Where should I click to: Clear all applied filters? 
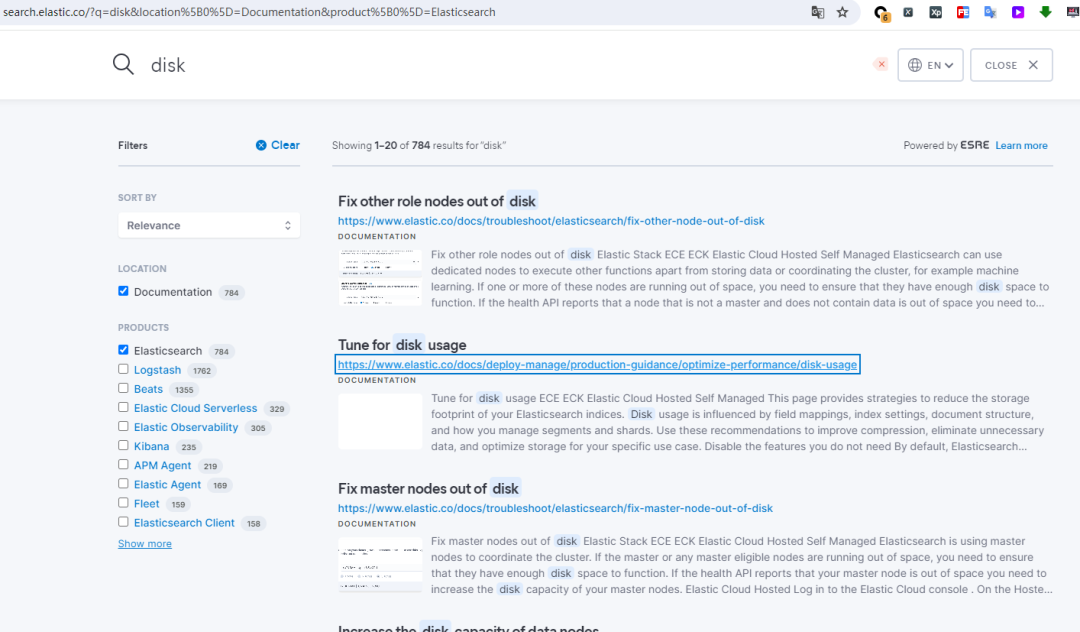[278, 145]
